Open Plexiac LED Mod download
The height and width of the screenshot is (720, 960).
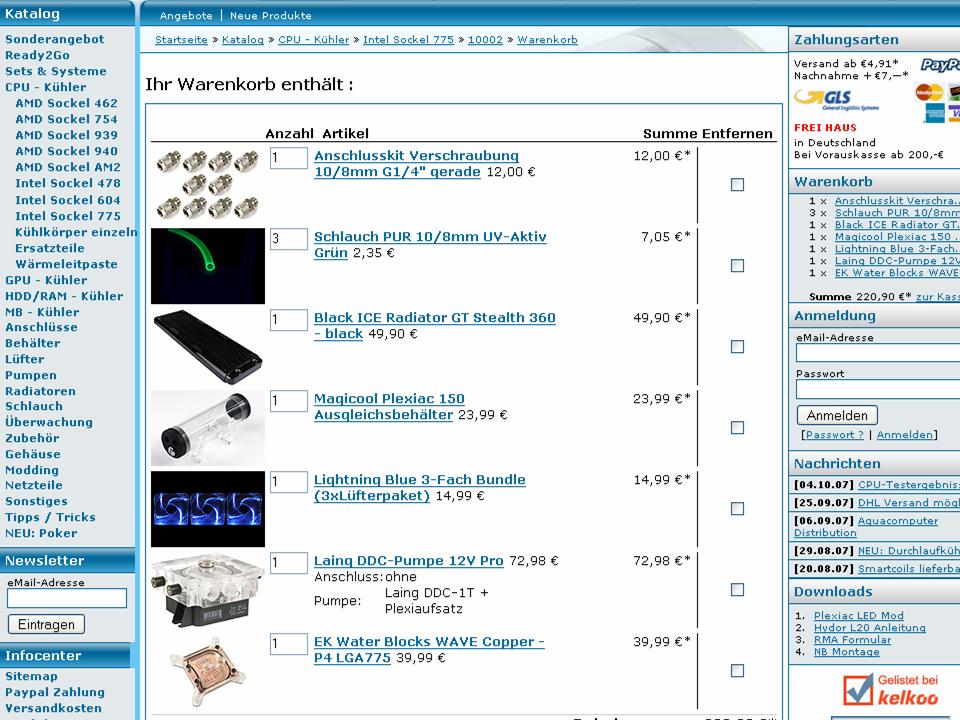(858, 615)
